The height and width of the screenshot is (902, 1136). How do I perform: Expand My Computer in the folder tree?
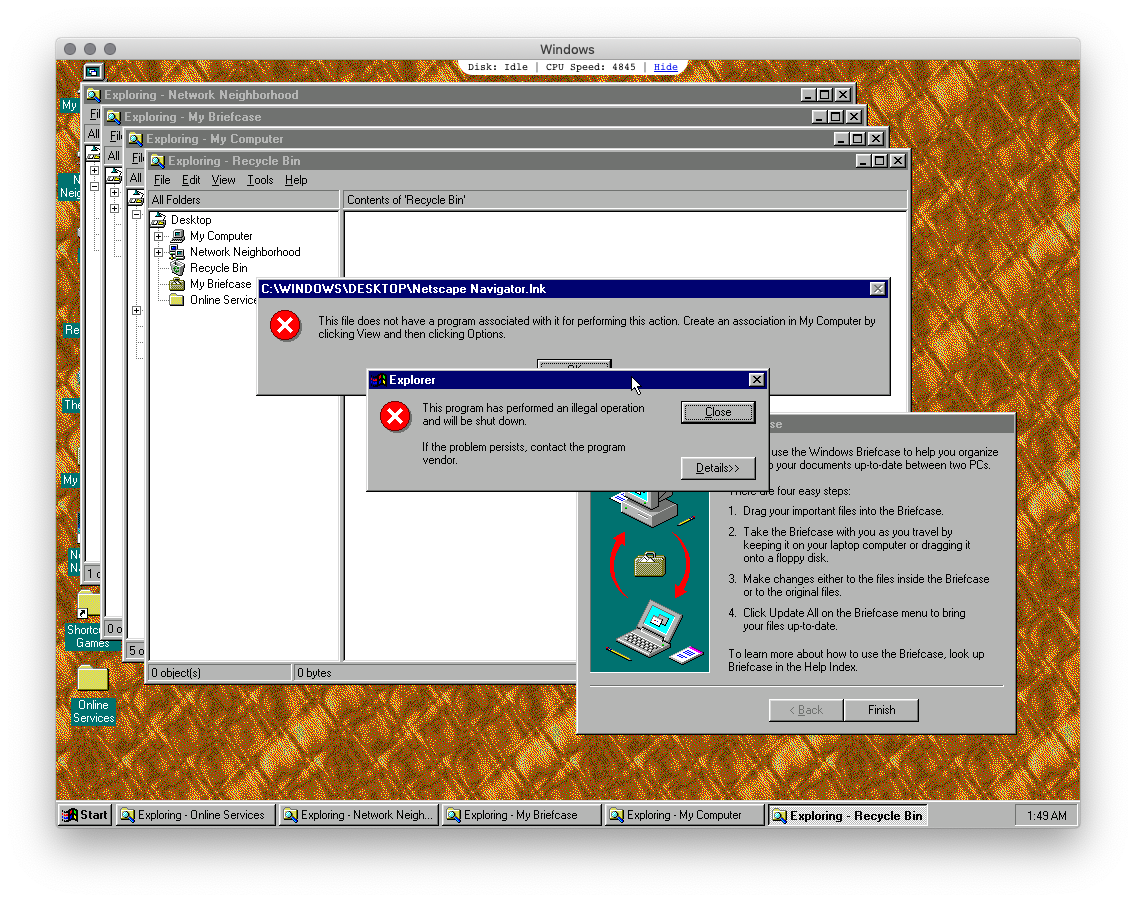(158, 235)
